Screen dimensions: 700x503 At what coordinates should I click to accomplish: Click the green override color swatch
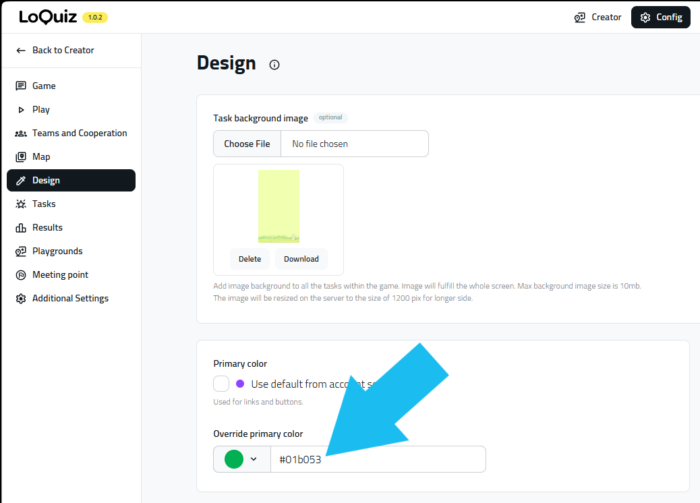coord(234,459)
